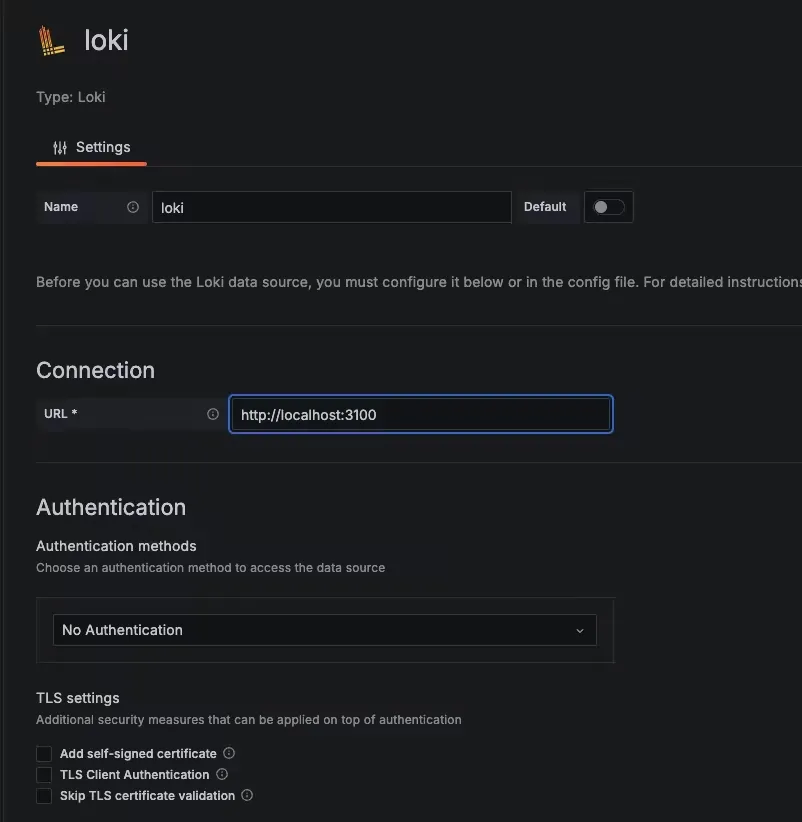Enable TLS Client Authentication checkbox
The image size is (802, 822).
(44, 775)
